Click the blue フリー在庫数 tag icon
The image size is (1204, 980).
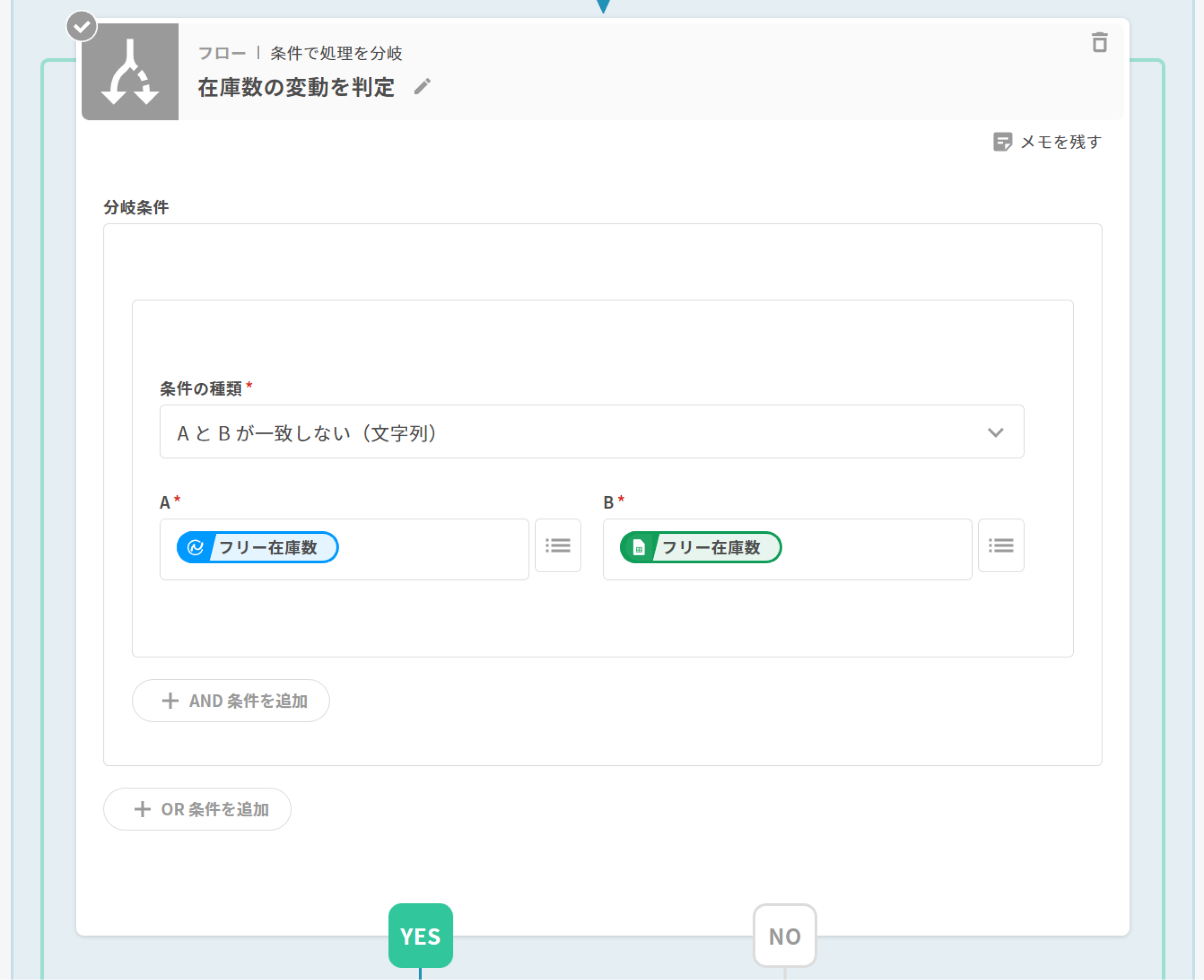[x=195, y=547]
